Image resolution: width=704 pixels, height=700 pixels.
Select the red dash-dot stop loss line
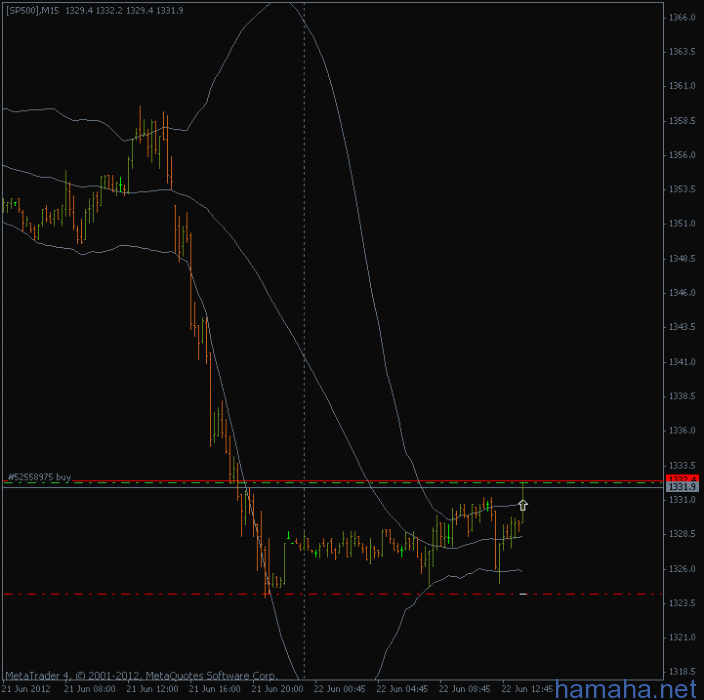pos(333,594)
